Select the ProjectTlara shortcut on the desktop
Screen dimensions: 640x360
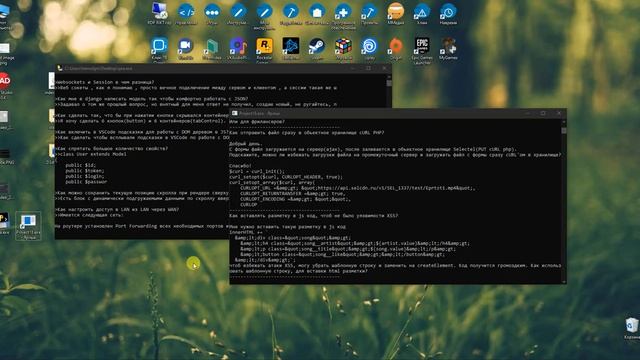tap(28, 225)
